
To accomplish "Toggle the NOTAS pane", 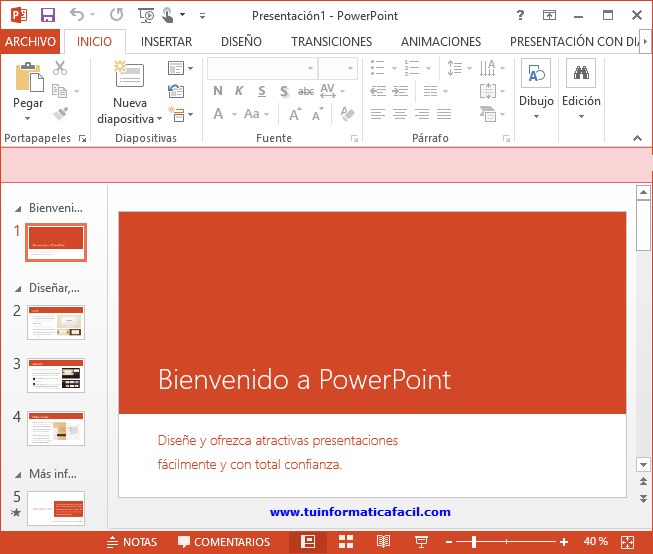I will pos(132,542).
